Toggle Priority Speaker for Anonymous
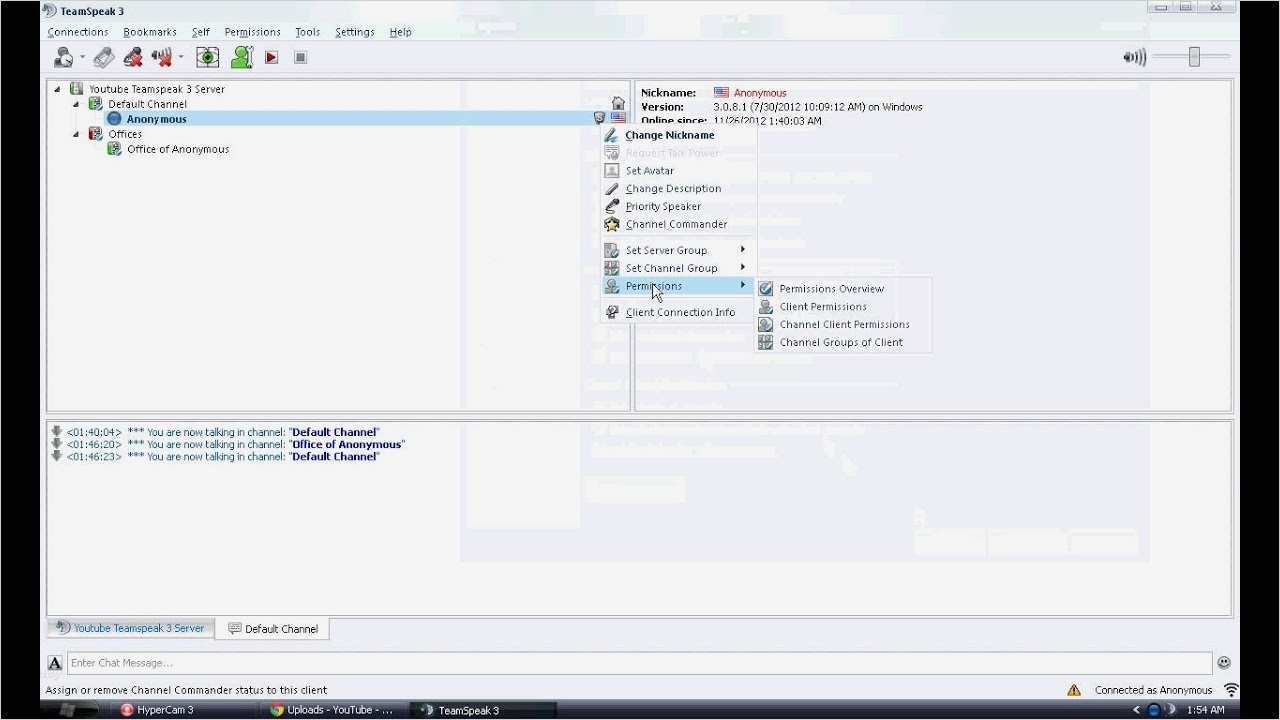1280x720 pixels. point(663,206)
